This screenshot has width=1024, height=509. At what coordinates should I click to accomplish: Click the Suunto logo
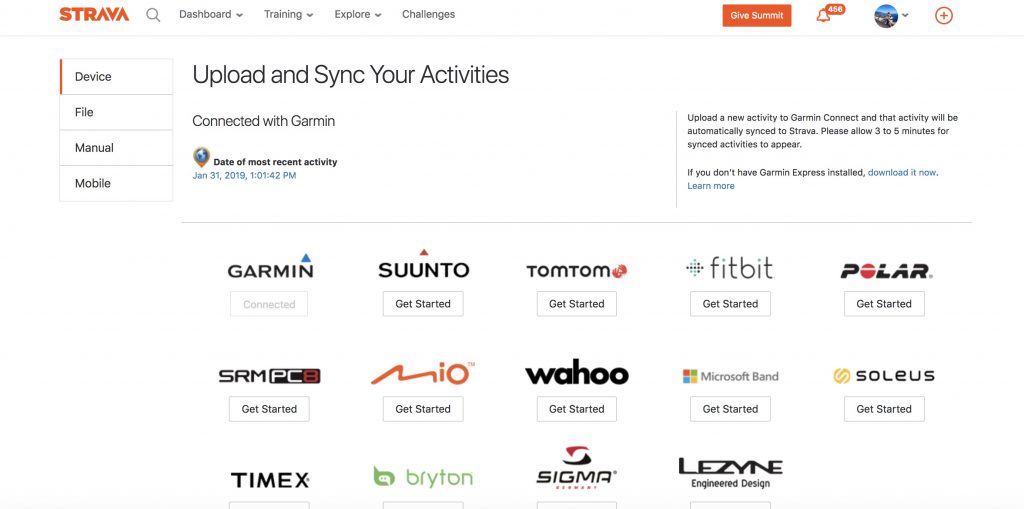[424, 264]
